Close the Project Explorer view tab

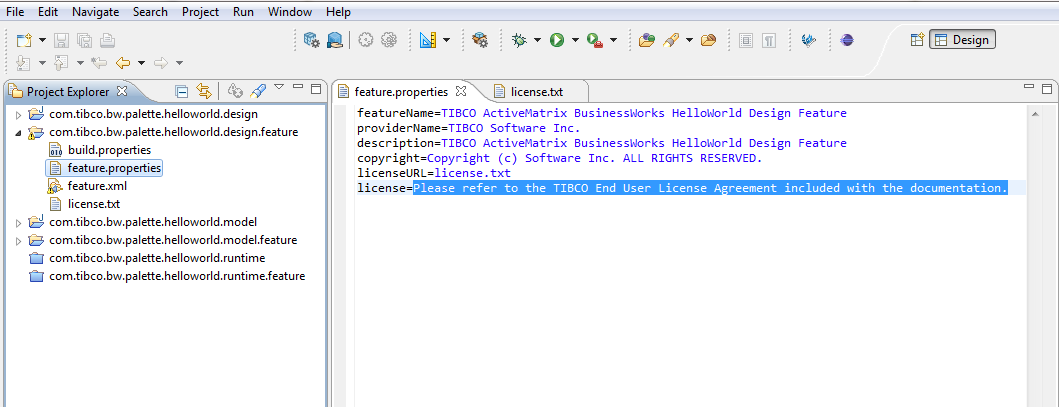(x=122, y=90)
